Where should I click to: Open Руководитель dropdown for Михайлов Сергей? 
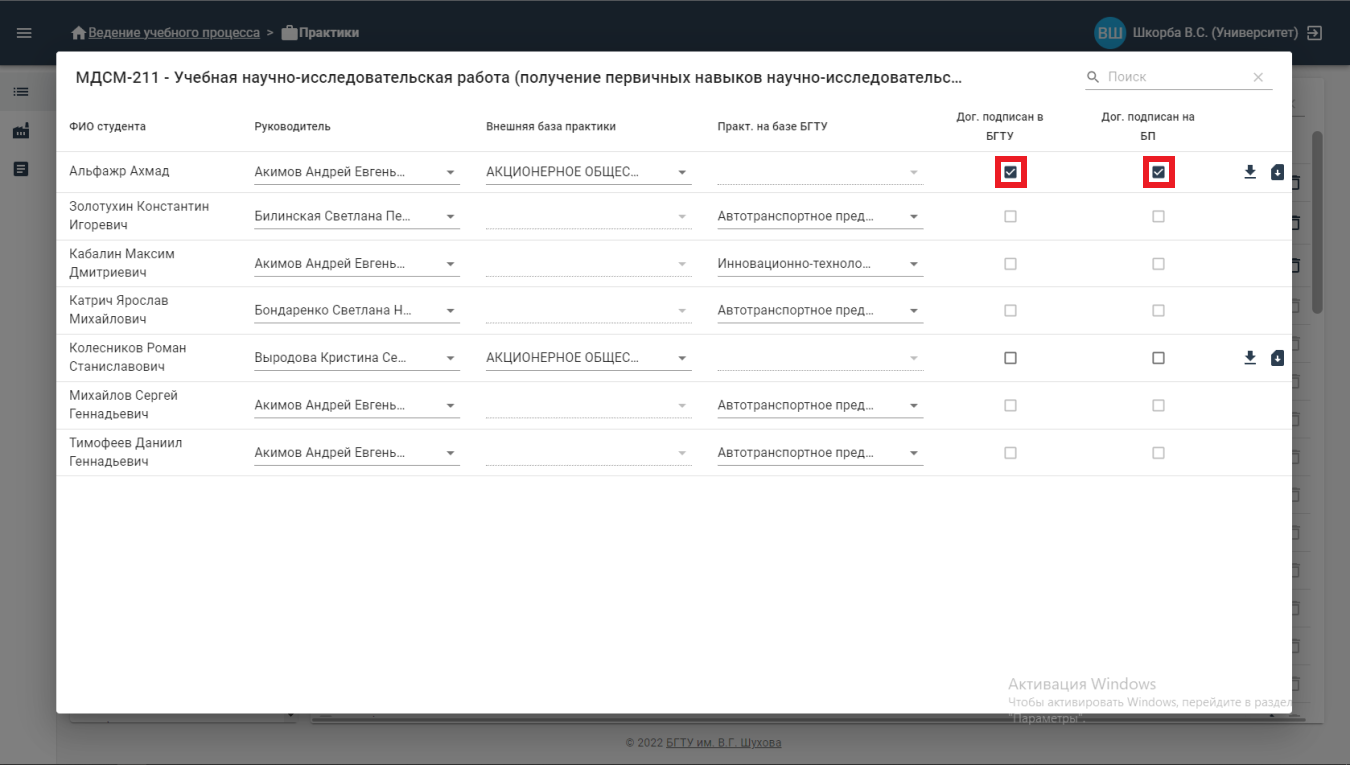357,405
